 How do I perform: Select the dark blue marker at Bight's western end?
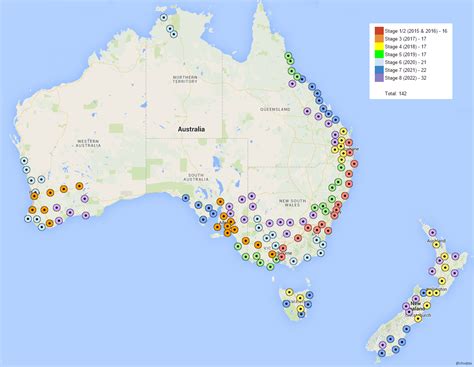tap(186, 198)
